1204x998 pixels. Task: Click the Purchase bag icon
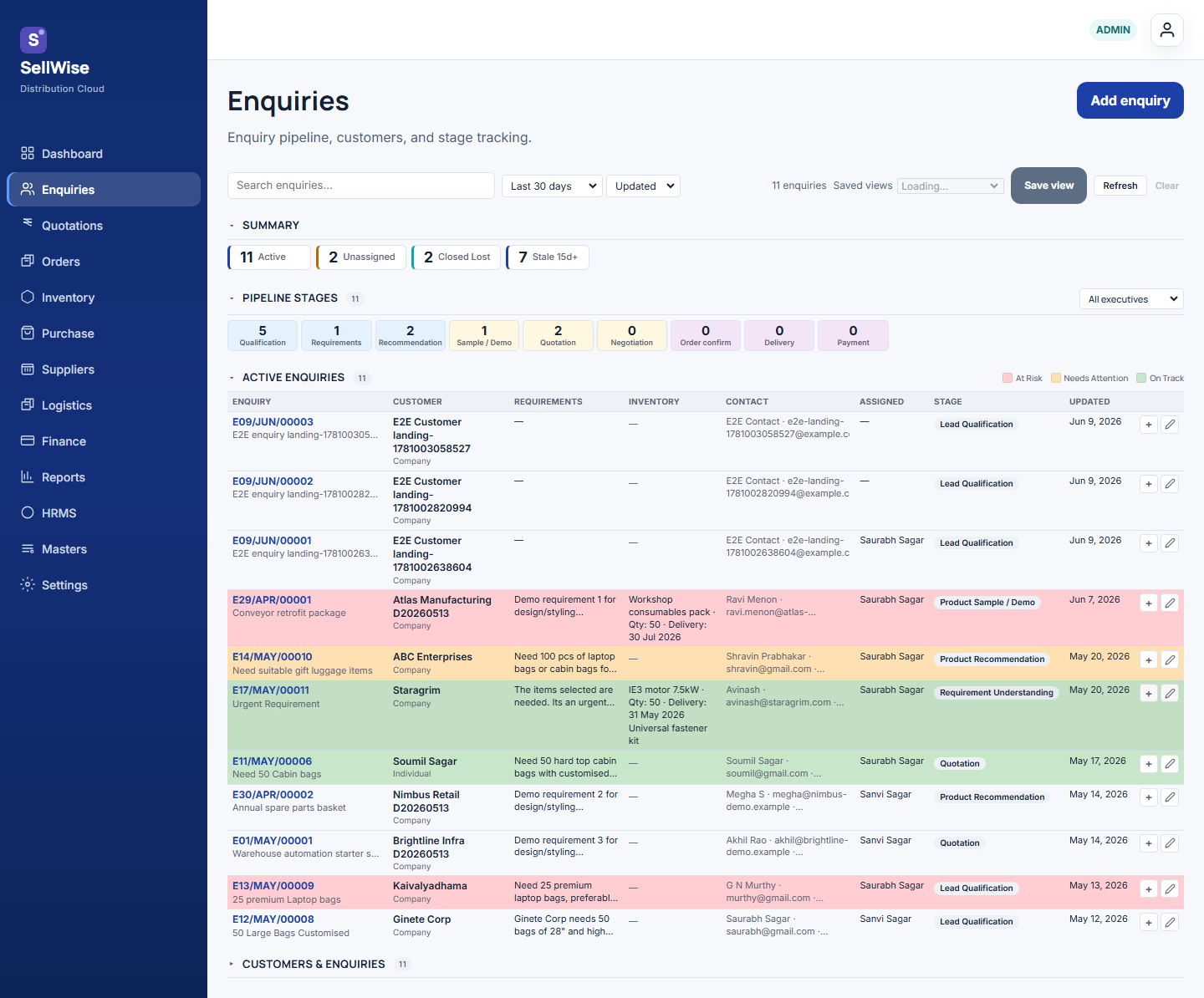(28, 333)
